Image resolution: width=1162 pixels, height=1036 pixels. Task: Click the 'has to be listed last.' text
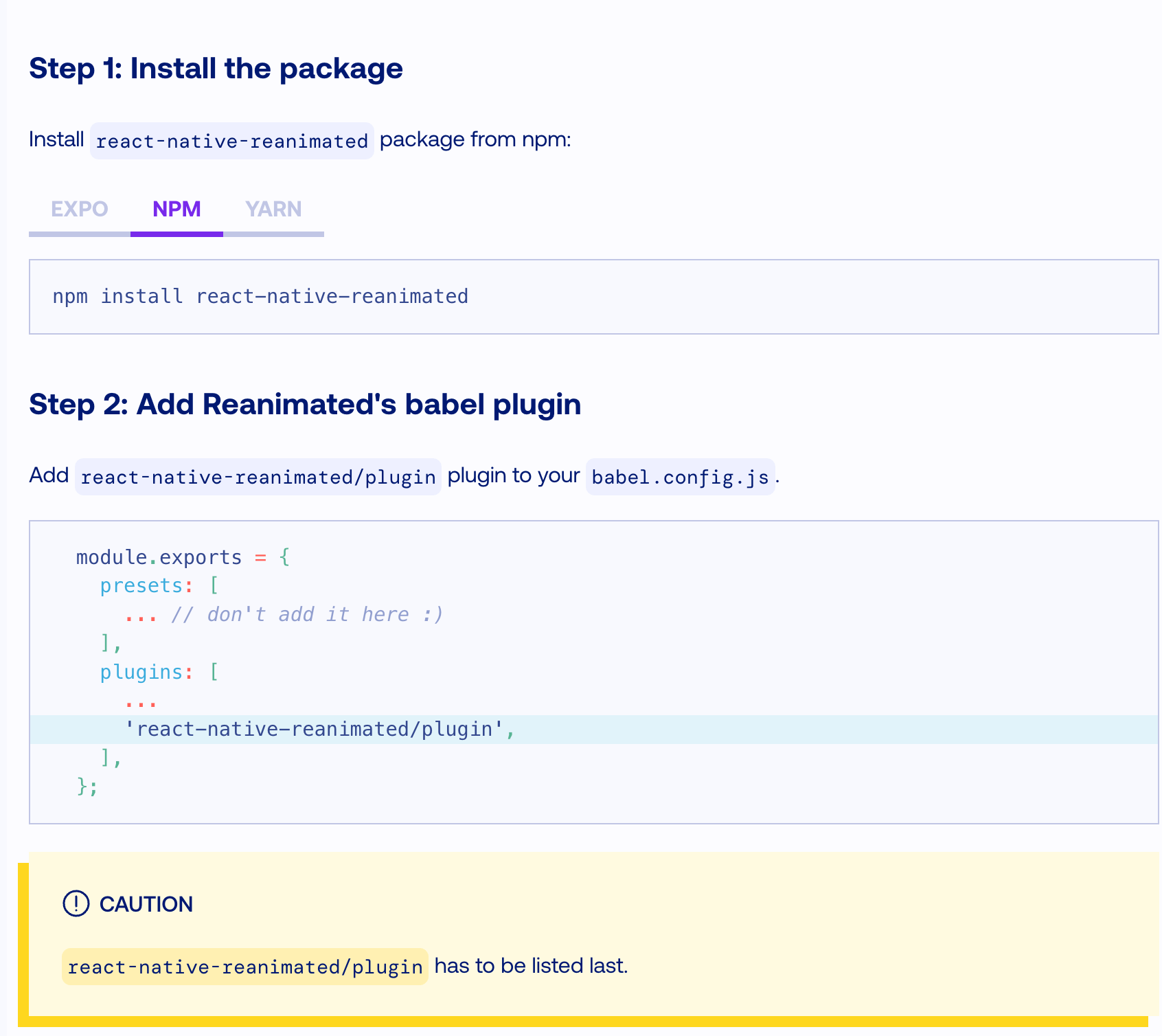coord(532,966)
